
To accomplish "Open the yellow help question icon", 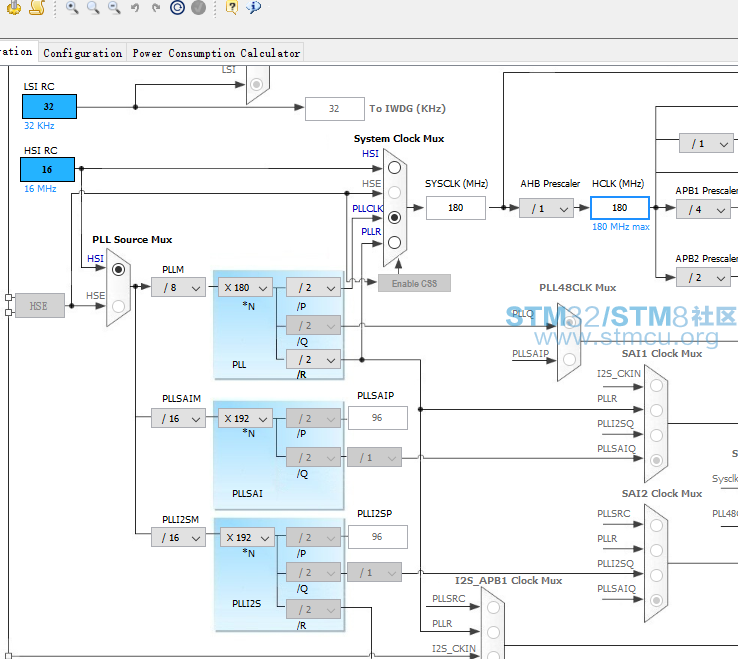I will point(232,7).
